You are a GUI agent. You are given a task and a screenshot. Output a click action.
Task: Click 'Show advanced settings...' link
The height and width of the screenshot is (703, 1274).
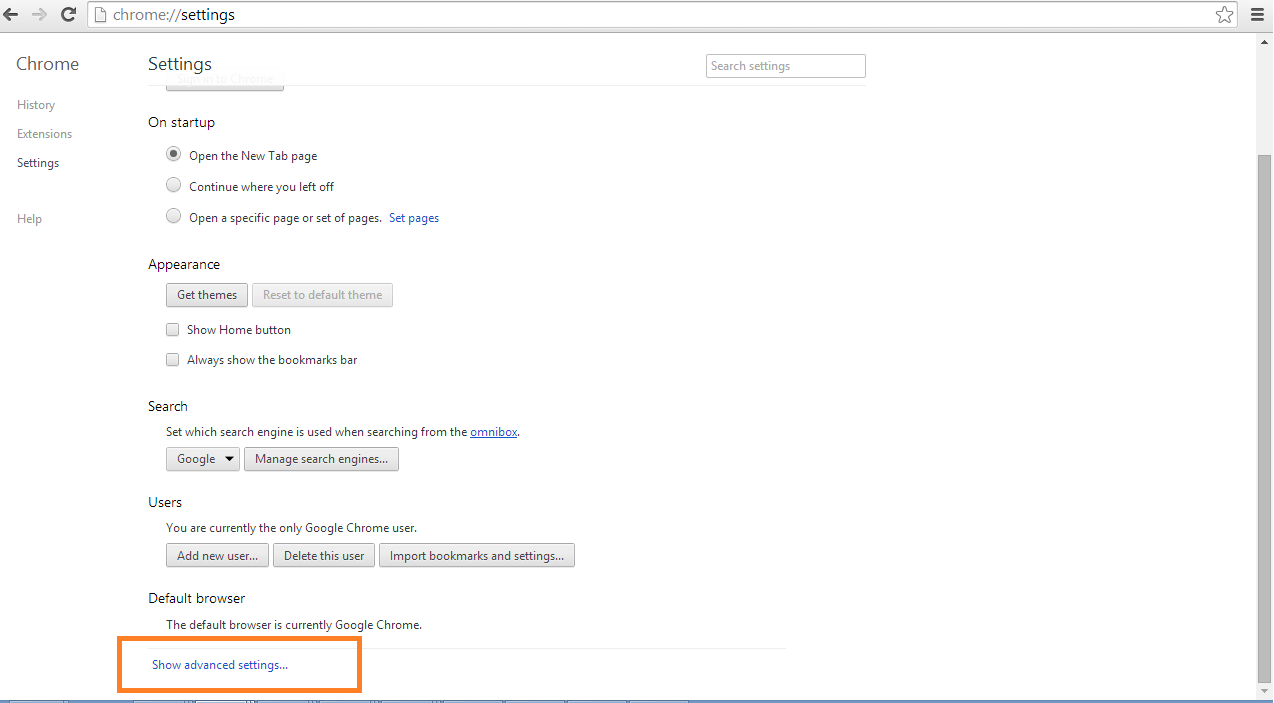coord(220,665)
